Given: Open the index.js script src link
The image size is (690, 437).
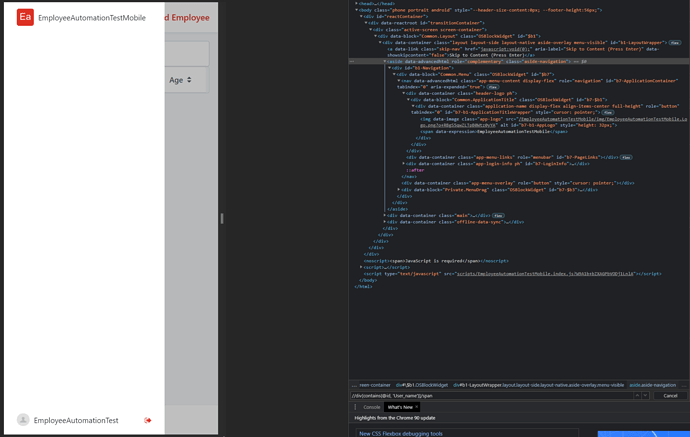Looking at the screenshot, I should click(x=546, y=274).
